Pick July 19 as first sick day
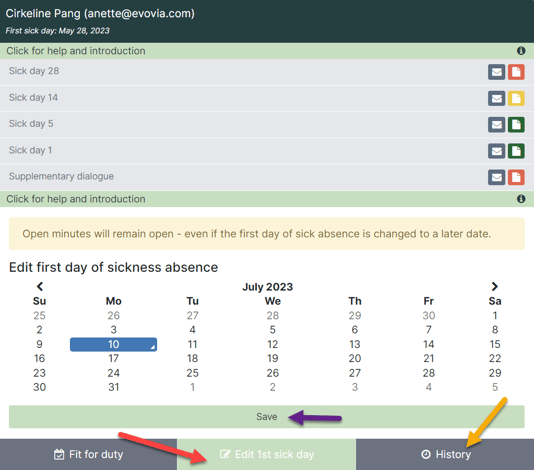This screenshot has height=470, width=534. [x=272, y=358]
